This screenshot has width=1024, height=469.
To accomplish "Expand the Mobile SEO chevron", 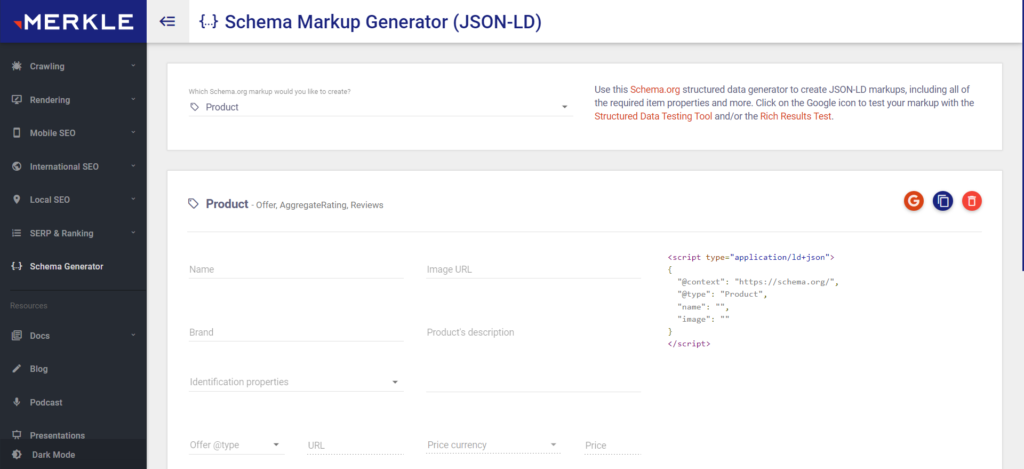I will [x=133, y=133].
